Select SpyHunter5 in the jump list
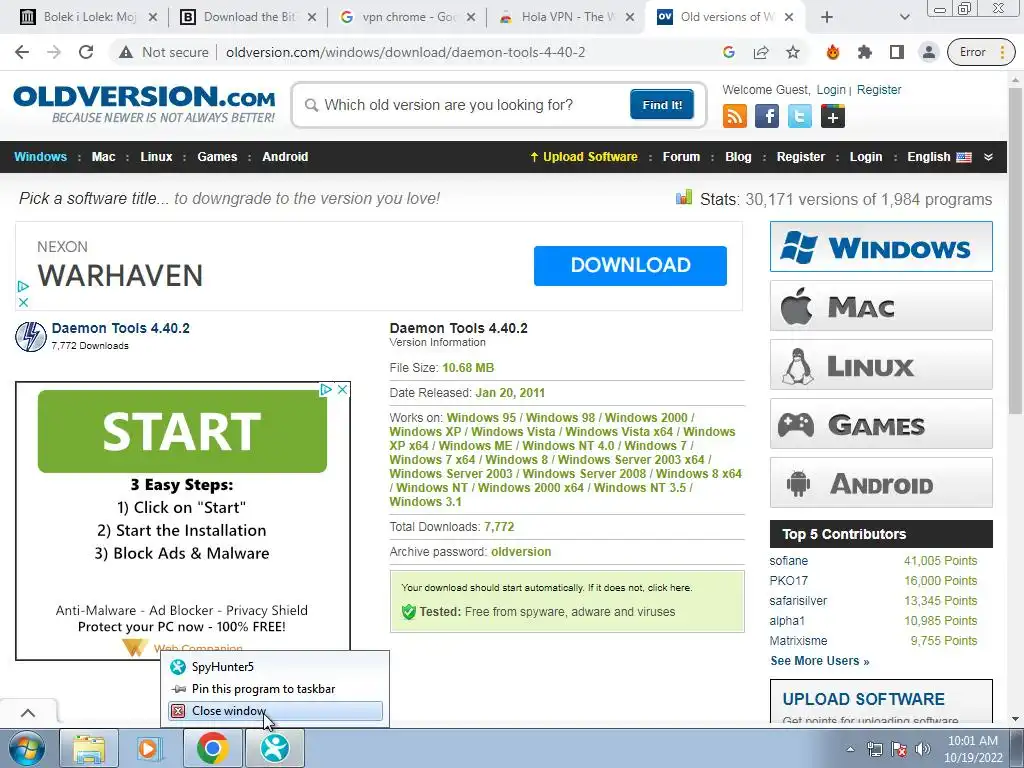 tap(275, 667)
